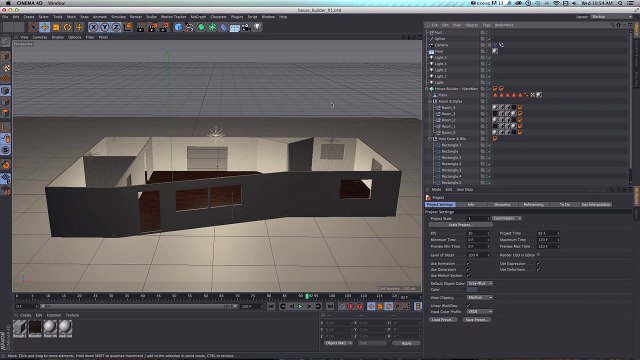Open the Simulate menu
Viewport: 640px width, 360px height.
[x=118, y=17]
